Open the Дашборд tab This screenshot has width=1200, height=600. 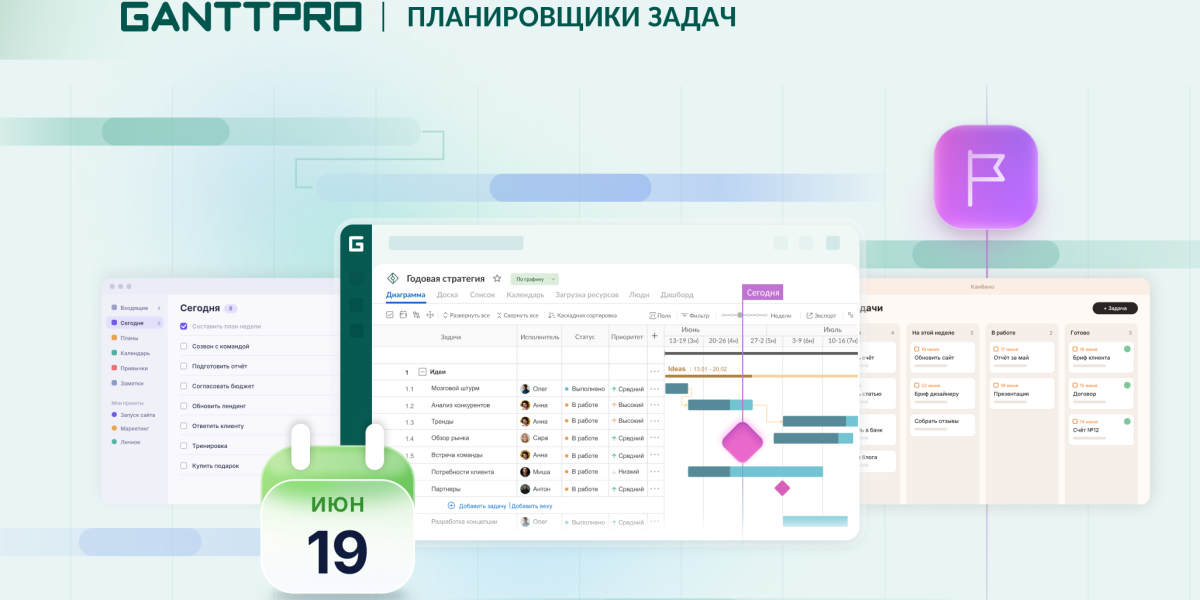click(x=677, y=295)
